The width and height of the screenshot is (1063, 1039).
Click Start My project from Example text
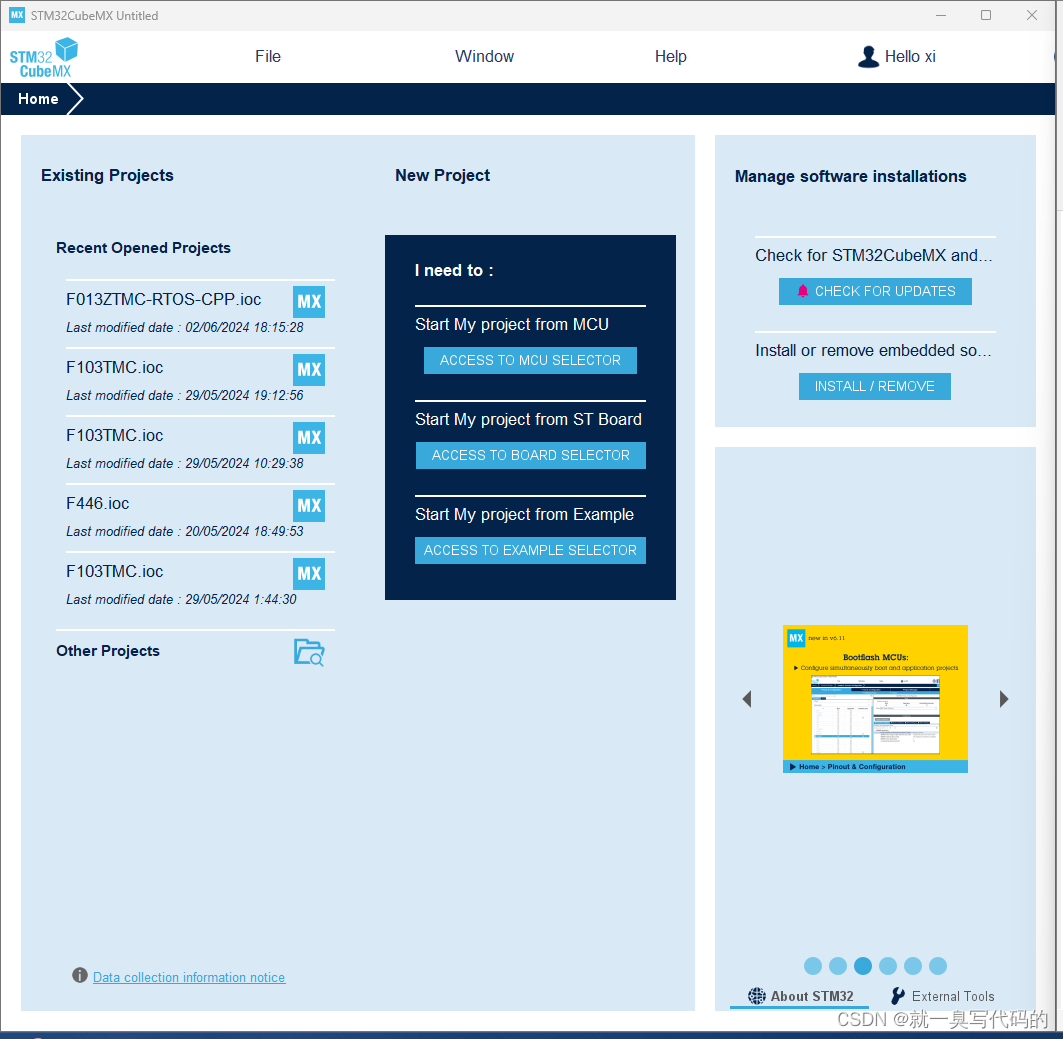(x=524, y=514)
